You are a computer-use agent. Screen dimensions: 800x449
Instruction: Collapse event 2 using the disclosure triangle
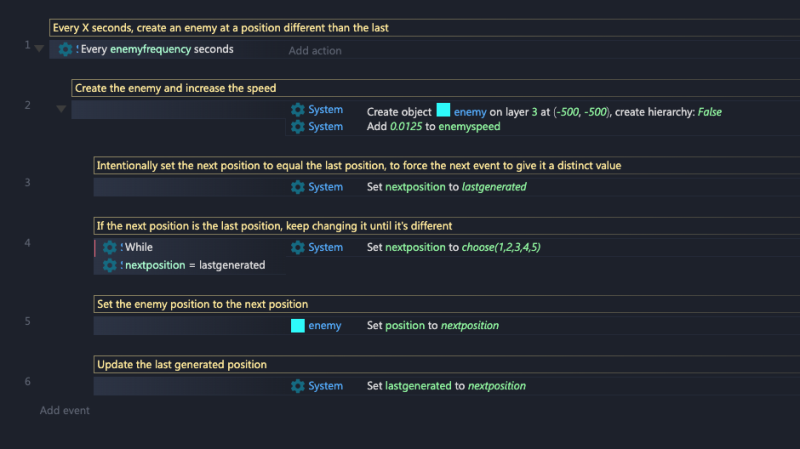point(61,109)
